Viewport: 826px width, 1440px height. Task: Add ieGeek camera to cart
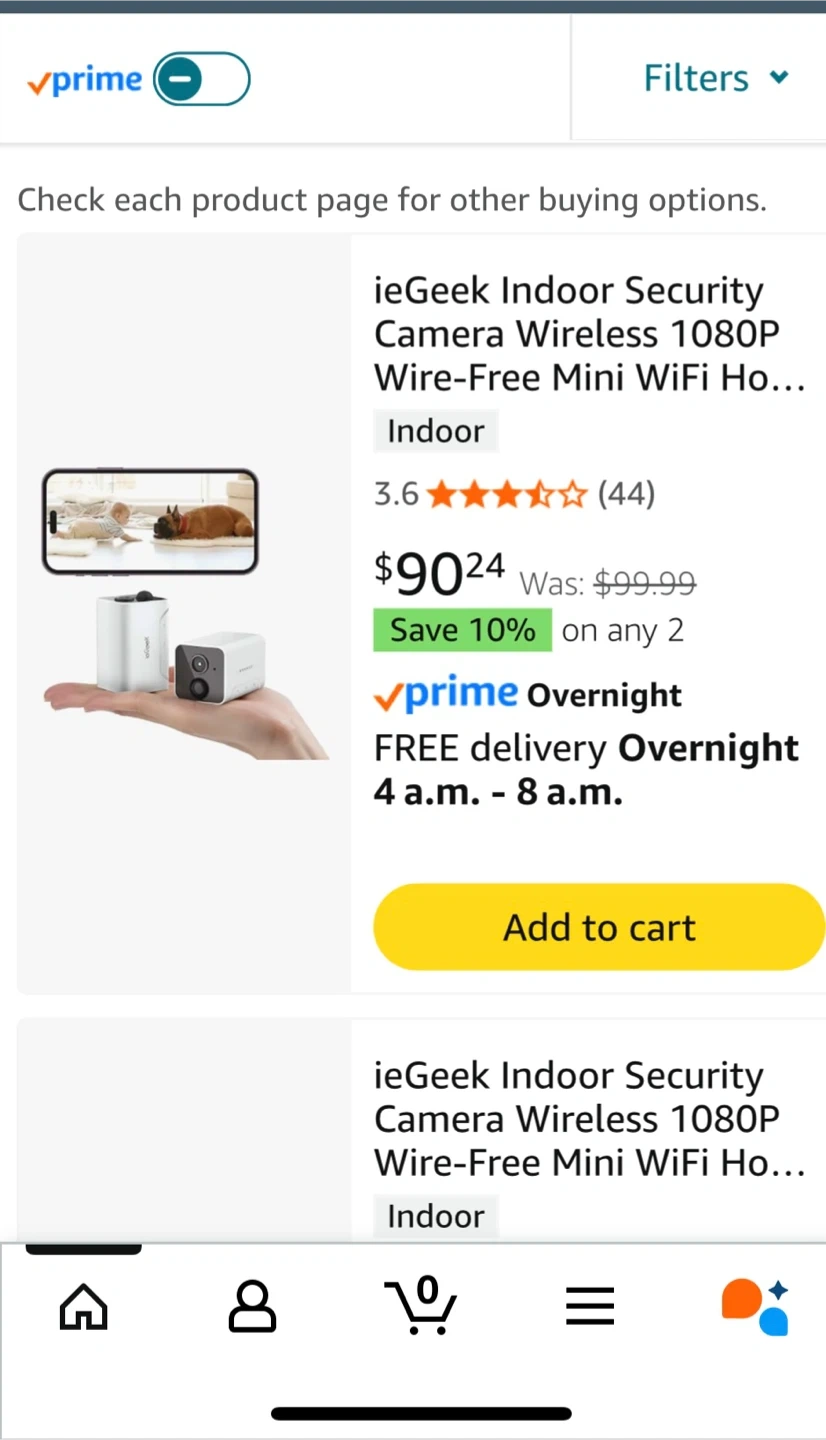[x=599, y=927]
